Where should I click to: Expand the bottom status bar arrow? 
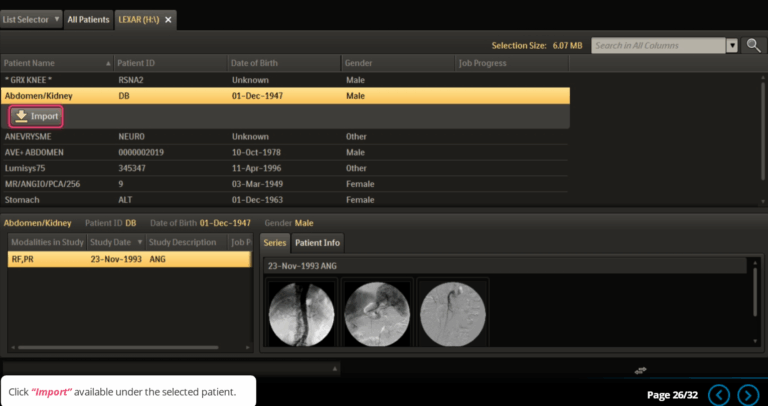point(335,368)
